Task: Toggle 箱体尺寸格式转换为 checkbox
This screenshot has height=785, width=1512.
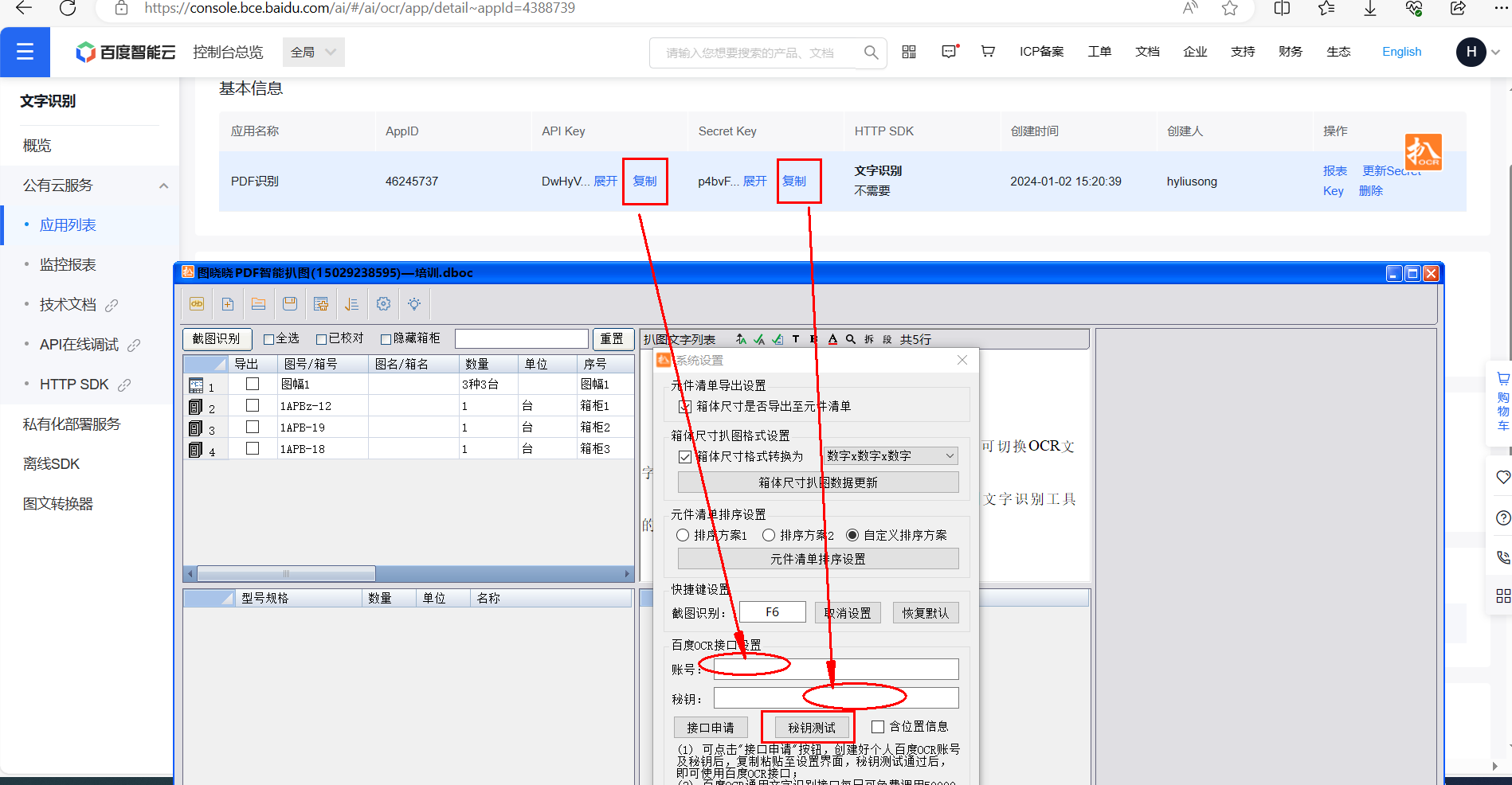Action: pyautogui.click(x=684, y=457)
